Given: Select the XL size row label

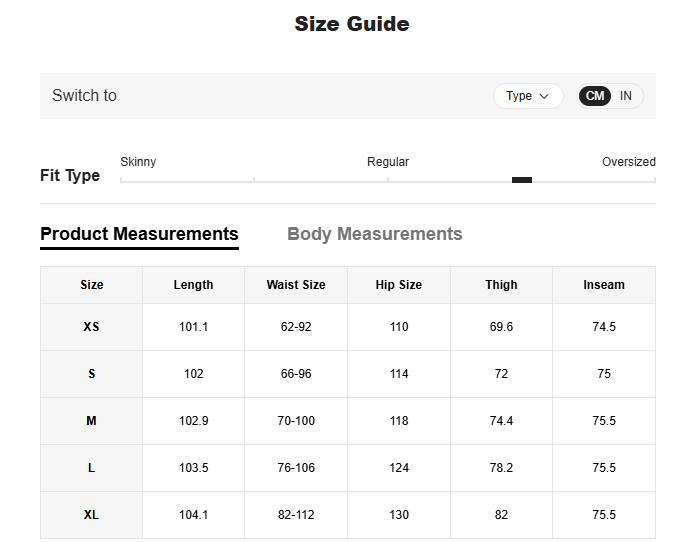Looking at the screenshot, I should (92, 515).
